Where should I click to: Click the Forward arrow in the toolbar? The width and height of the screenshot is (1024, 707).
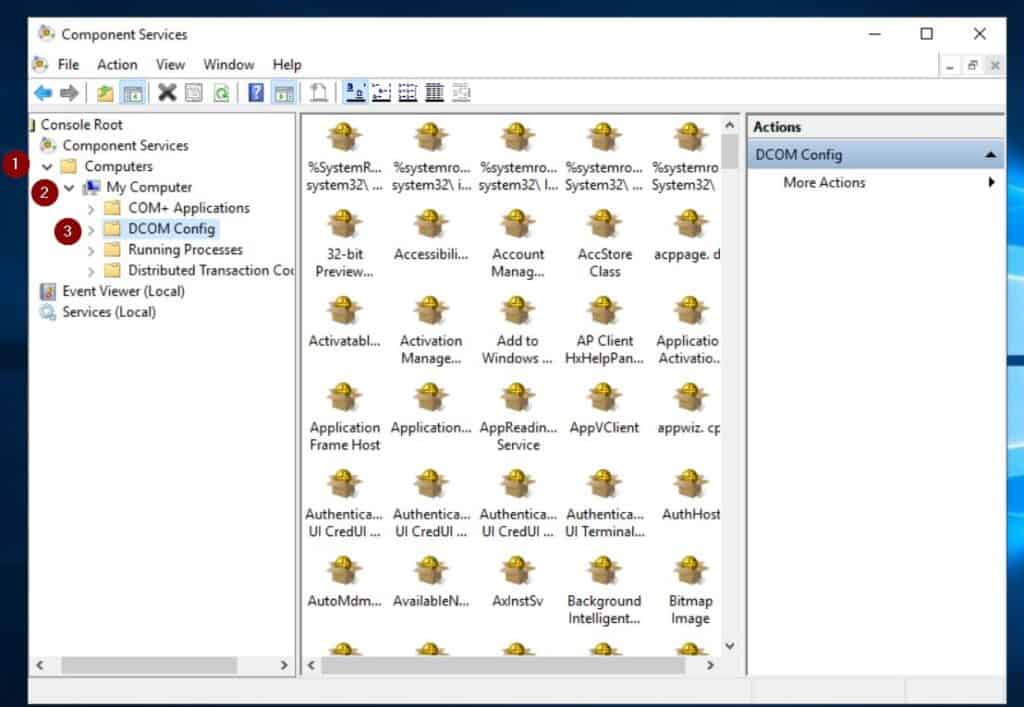pyautogui.click(x=69, y=93)
